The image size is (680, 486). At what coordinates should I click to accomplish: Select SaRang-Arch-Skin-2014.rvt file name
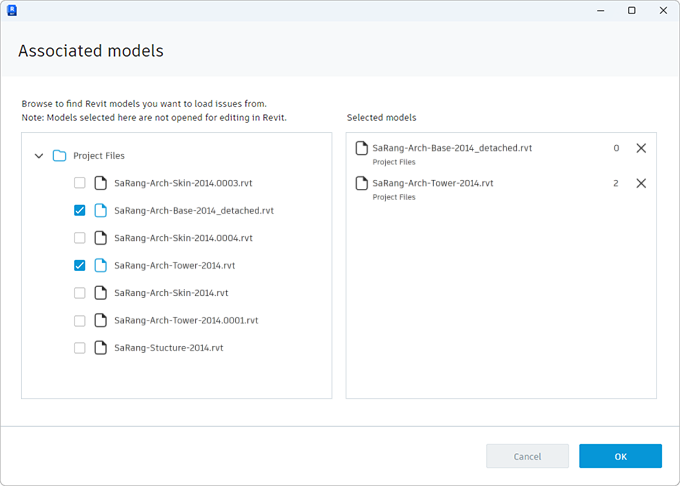[x=171, y=293]
